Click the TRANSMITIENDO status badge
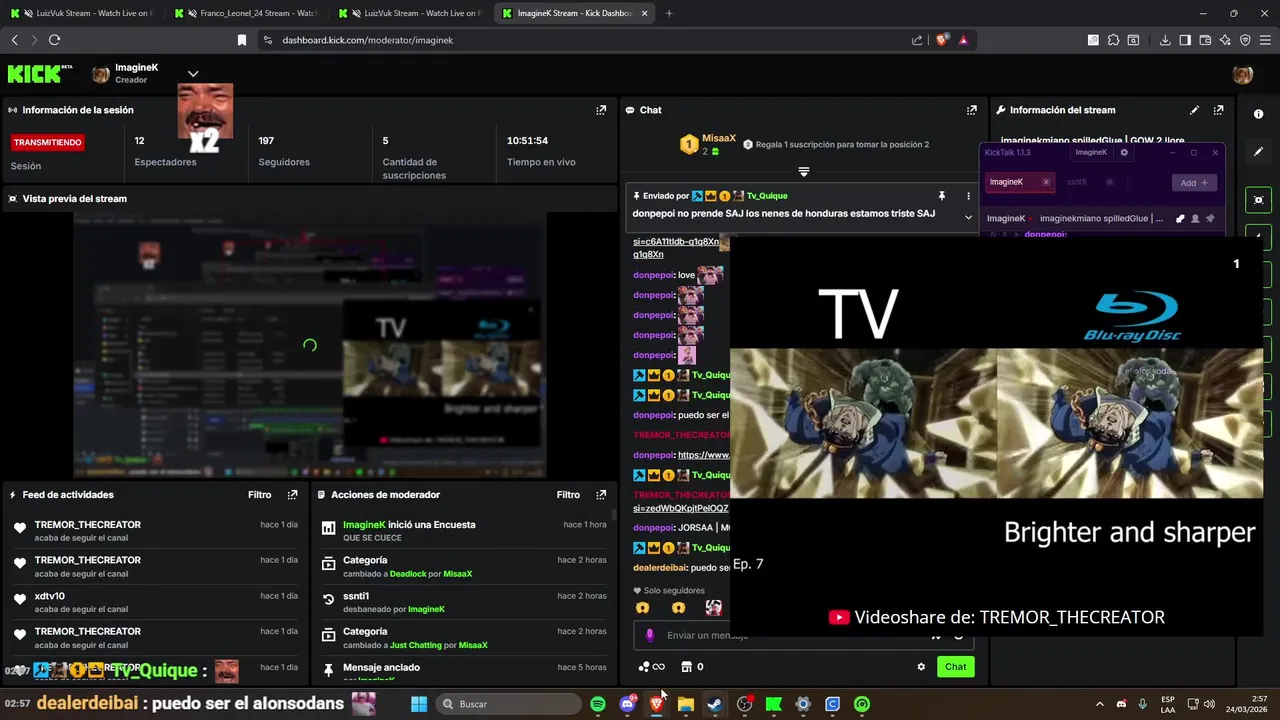 coord(48,143)
